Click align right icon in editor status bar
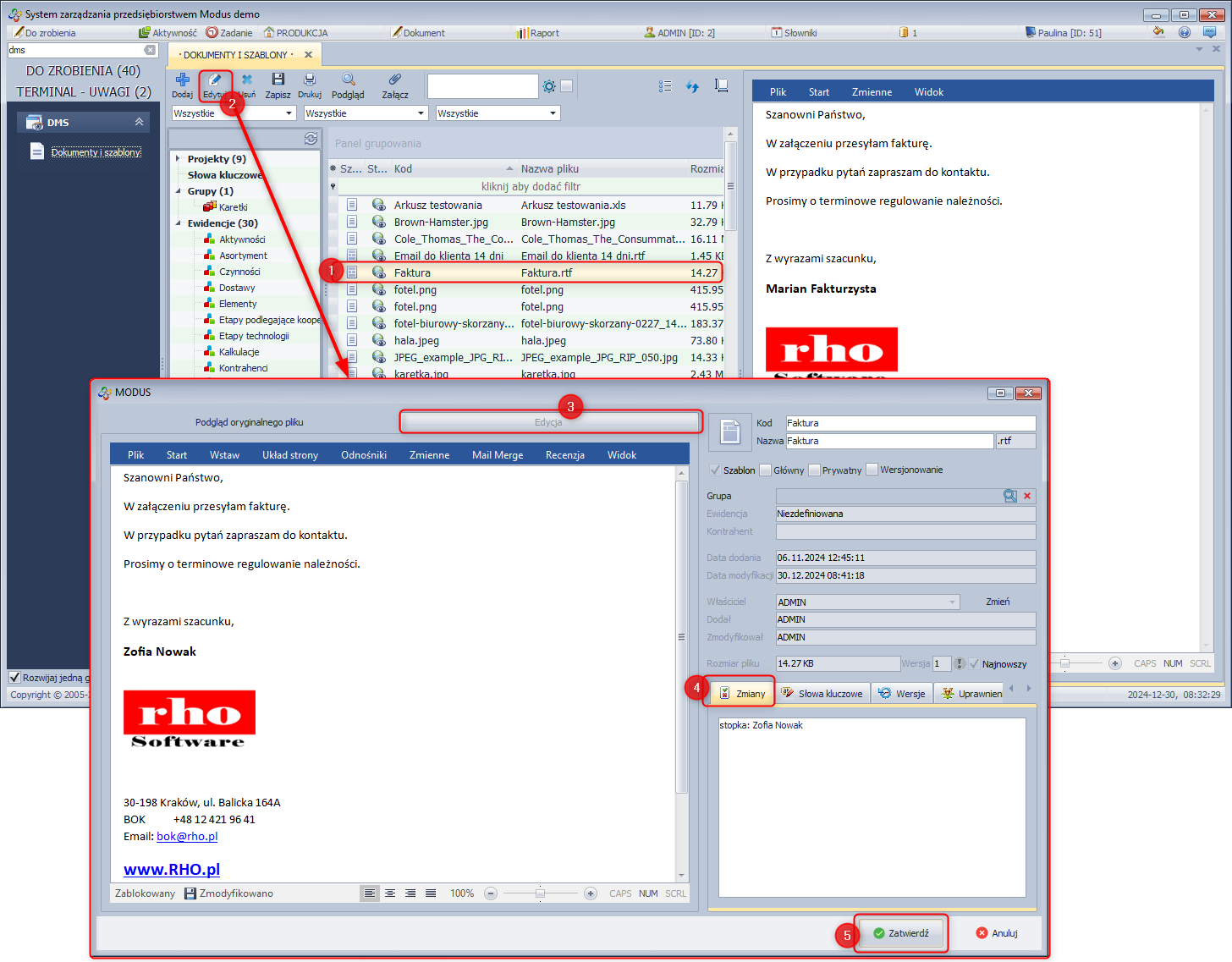This screenshot has height=962, width=1232. (x=410, y=893)
